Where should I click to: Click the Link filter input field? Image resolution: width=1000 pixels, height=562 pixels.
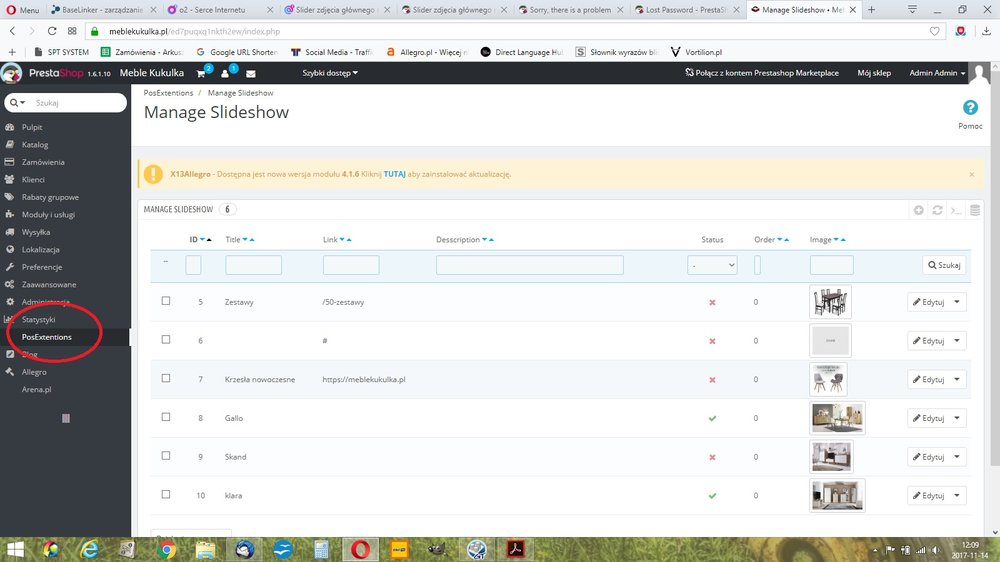point(351,265)
